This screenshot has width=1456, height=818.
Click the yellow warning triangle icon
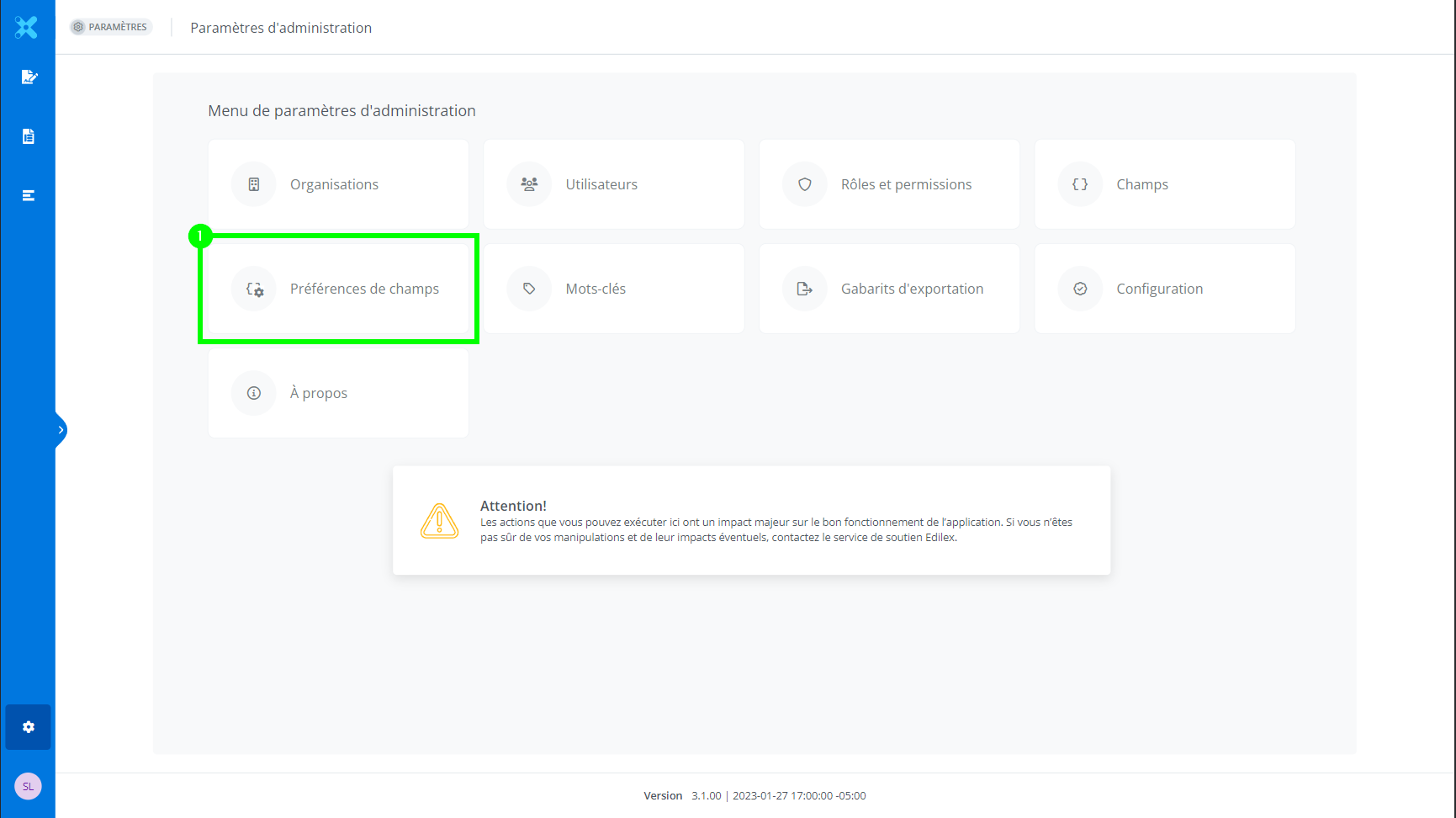[x=439, y=521]
